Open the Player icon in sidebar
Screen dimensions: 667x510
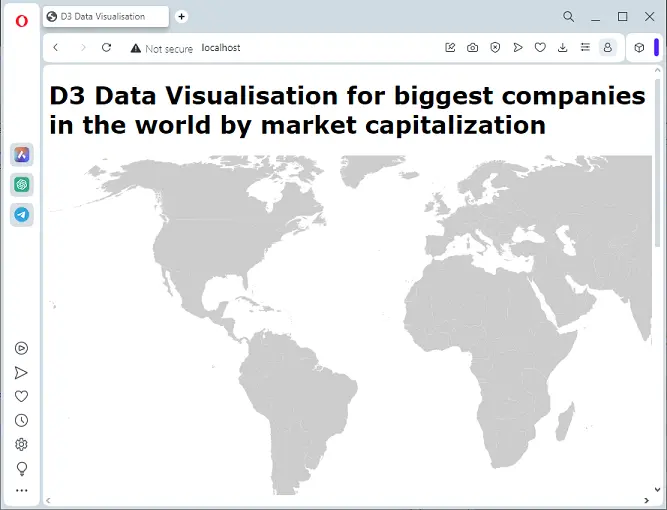click(21, 348)
